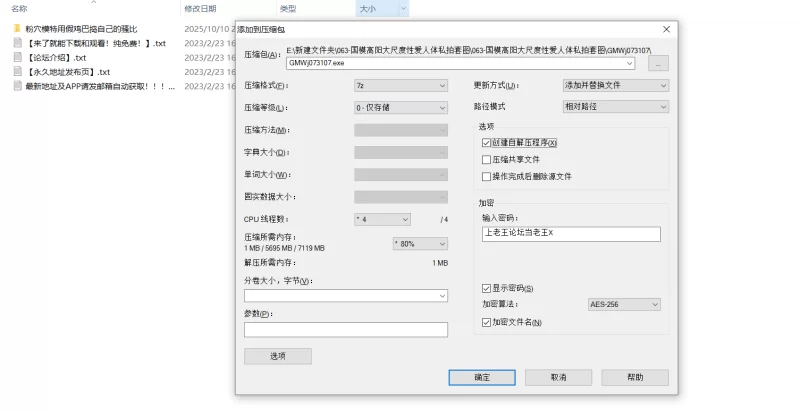Image resolution: width=800 pixels, height=410 pixels.
Task: Check 操作完成后删除源文件 option
Action: pos(486,176)
